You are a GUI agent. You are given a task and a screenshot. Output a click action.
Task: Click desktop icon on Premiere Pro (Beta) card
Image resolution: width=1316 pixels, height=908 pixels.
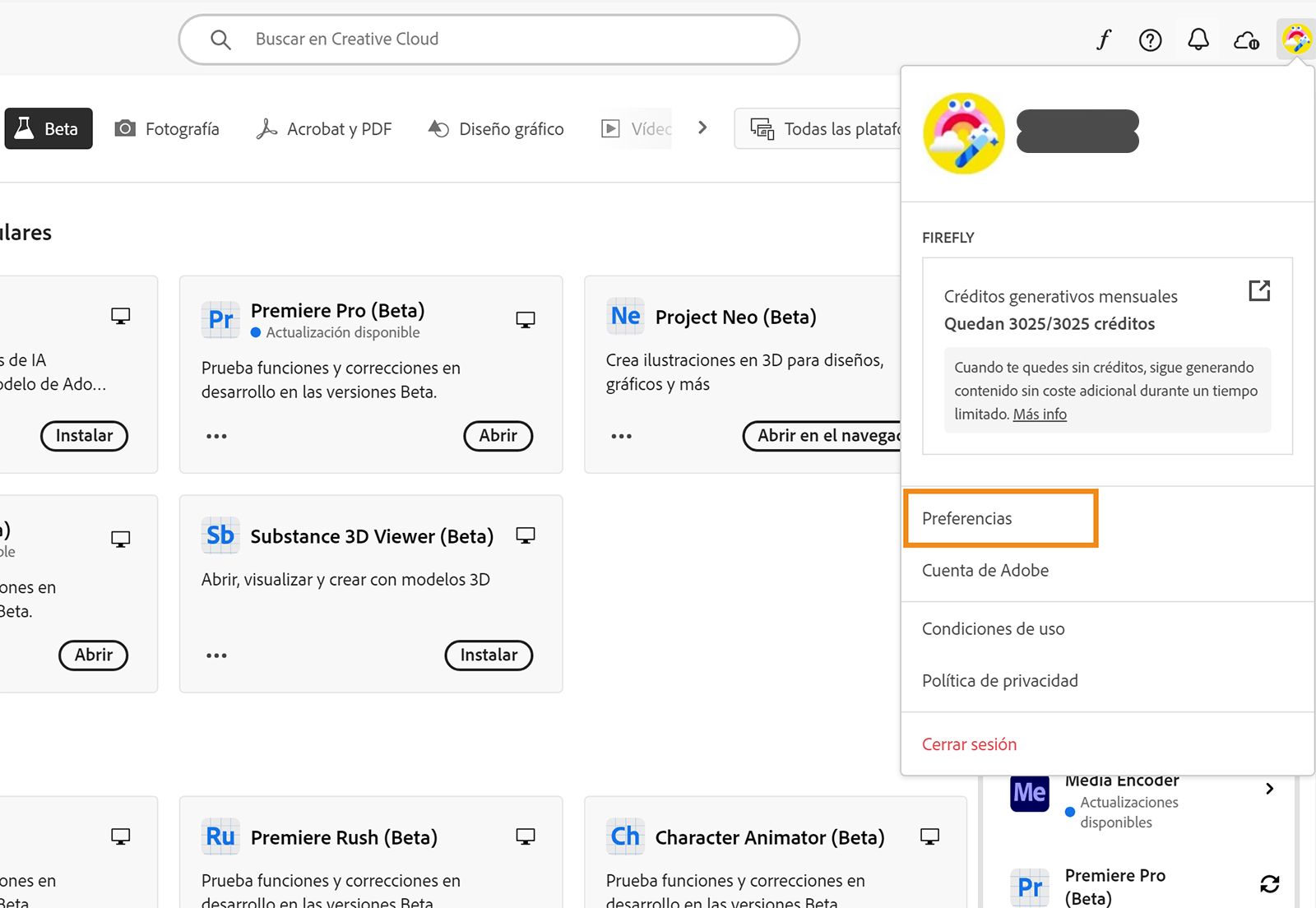526,319
